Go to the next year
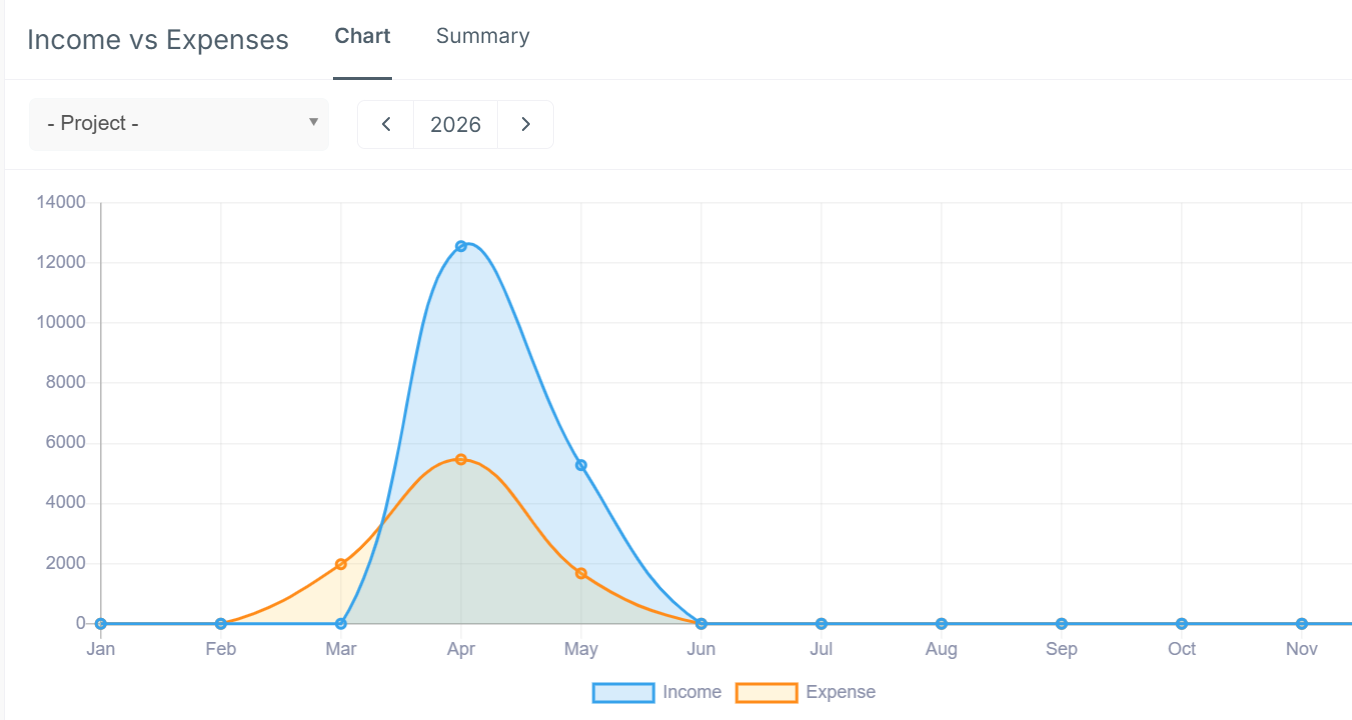Screen dimensions: 1352x720 [x=525, y=125]
